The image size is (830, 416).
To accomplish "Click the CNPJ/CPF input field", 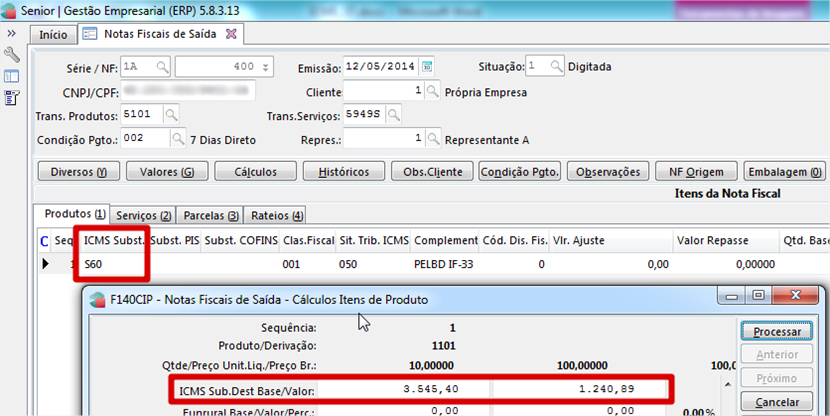I will (188, 91).
